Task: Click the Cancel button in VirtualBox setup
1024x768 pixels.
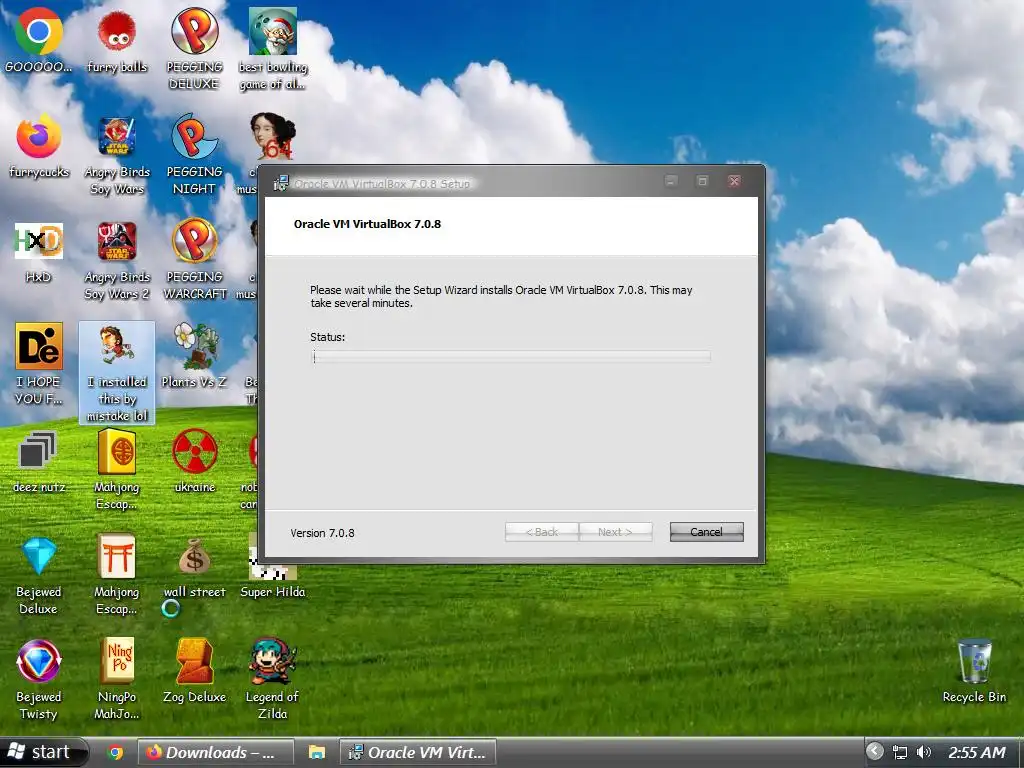Action: tap(707, 532)
